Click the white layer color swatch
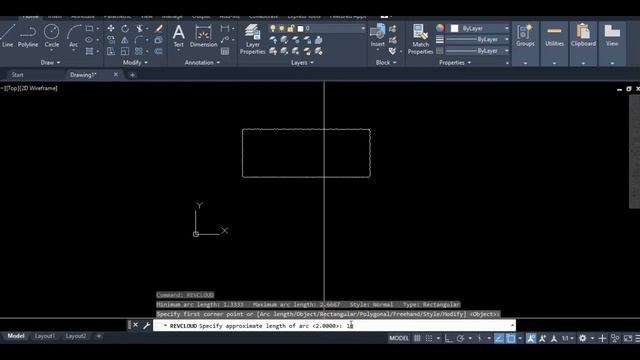 coord(300,29)
